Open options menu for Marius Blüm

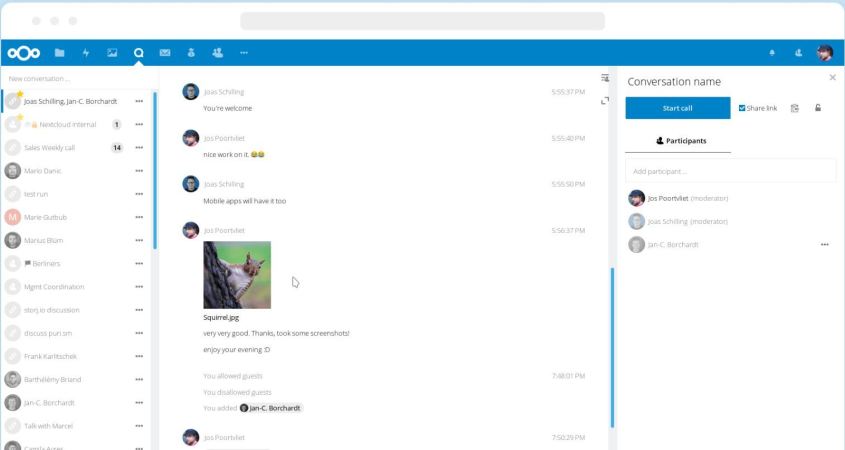[139, 240]
